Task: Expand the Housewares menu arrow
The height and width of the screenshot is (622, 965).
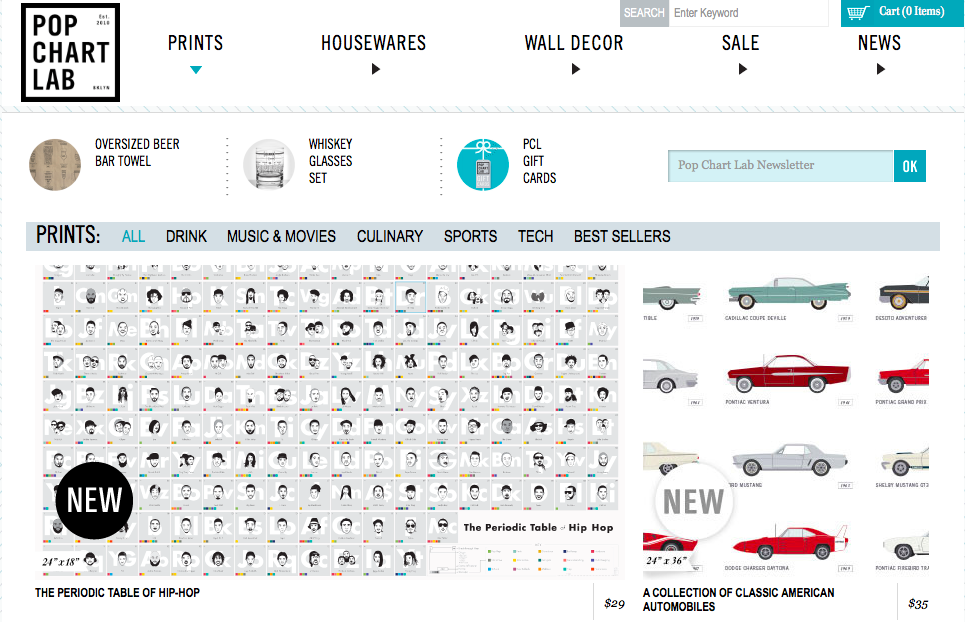Action: pos(376,70)
